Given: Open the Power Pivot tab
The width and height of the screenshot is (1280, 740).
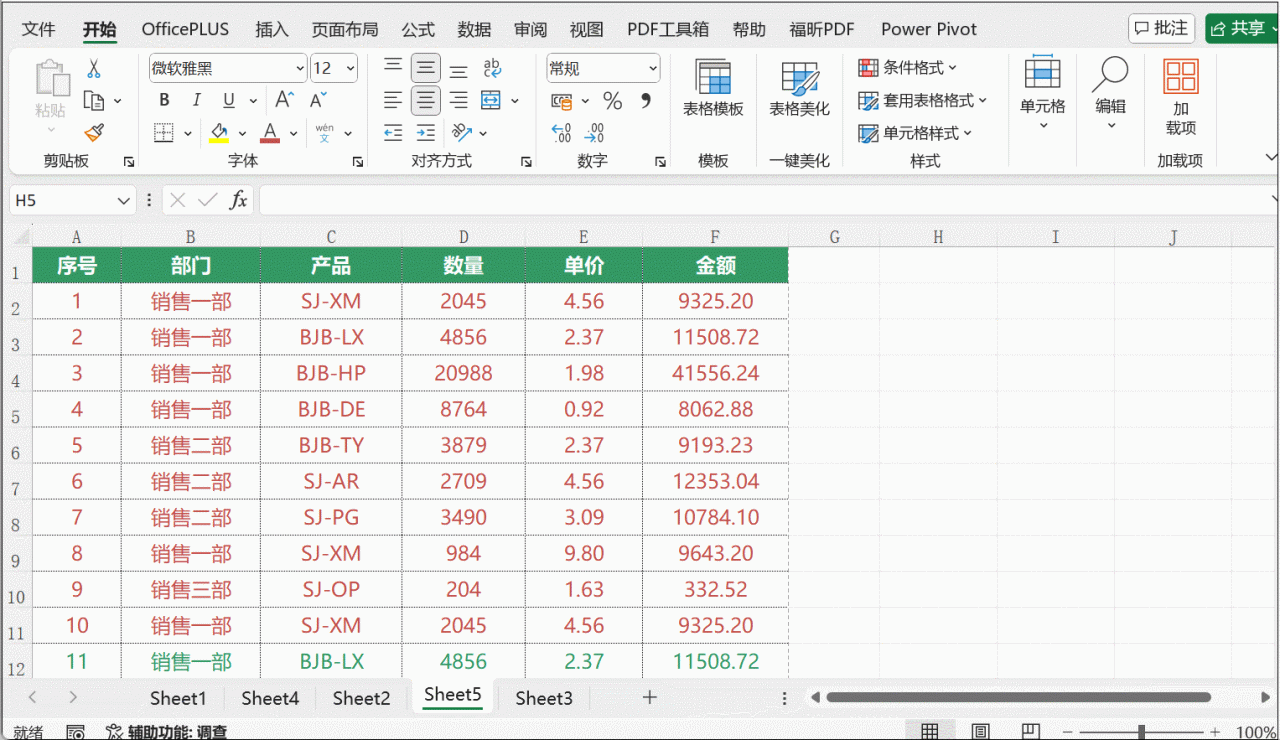Looking at the screenshot, I should [x=929, y=29].
